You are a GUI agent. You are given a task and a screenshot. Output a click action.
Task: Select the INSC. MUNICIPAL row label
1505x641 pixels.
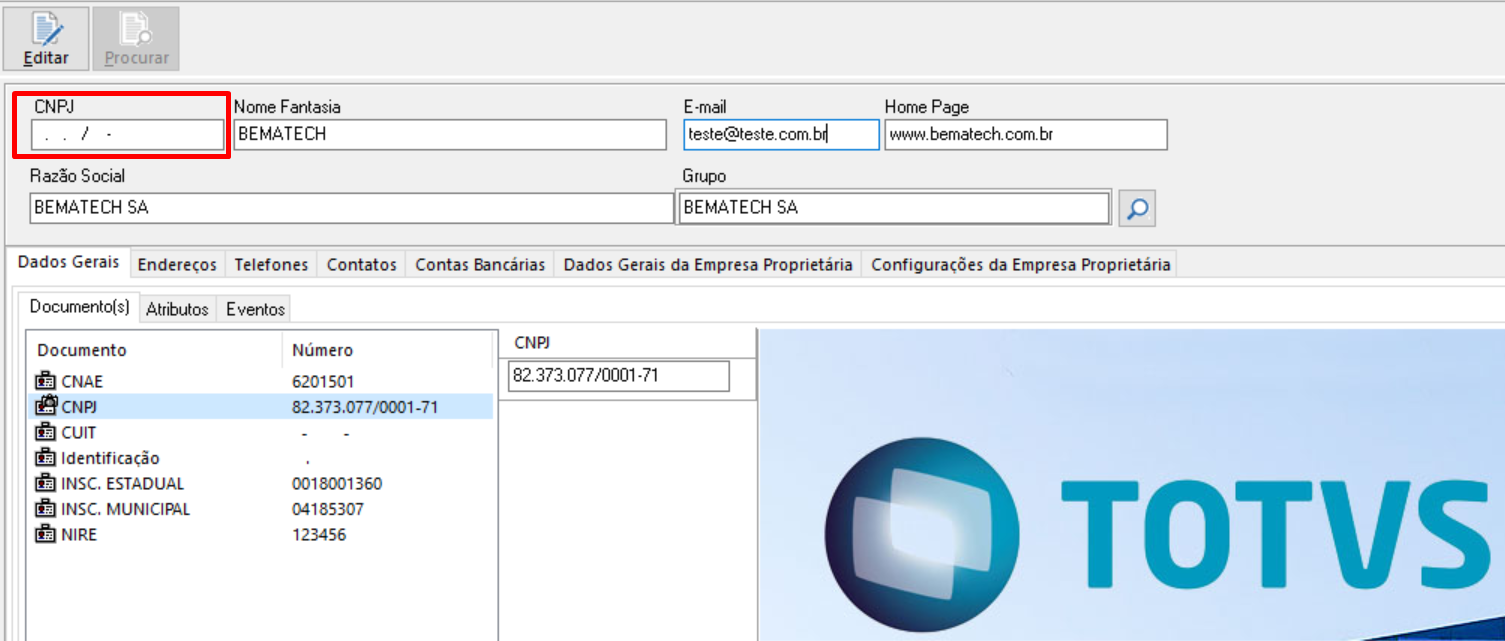125,510
